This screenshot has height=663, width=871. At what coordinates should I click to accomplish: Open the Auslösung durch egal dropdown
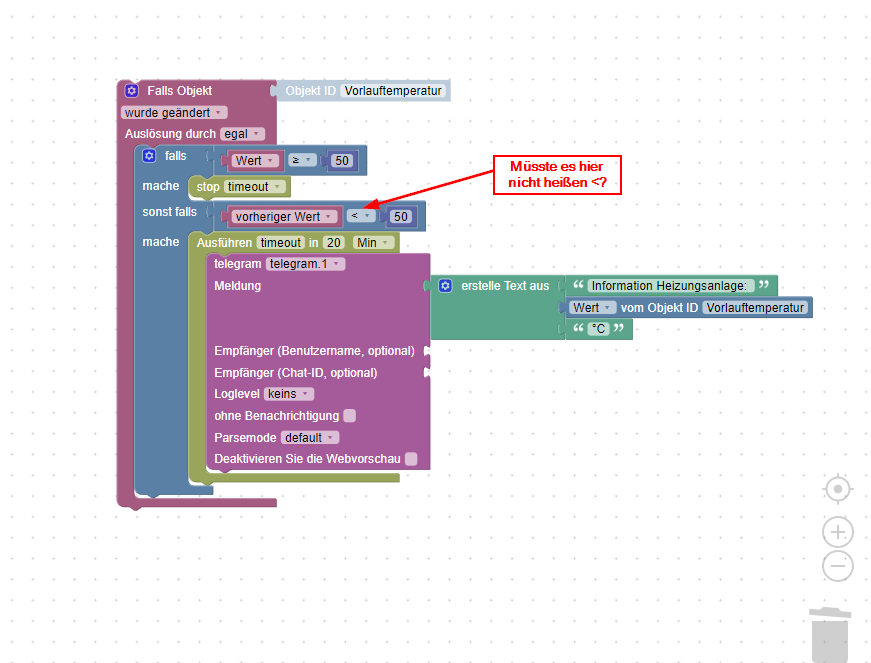tap(242, 134)
